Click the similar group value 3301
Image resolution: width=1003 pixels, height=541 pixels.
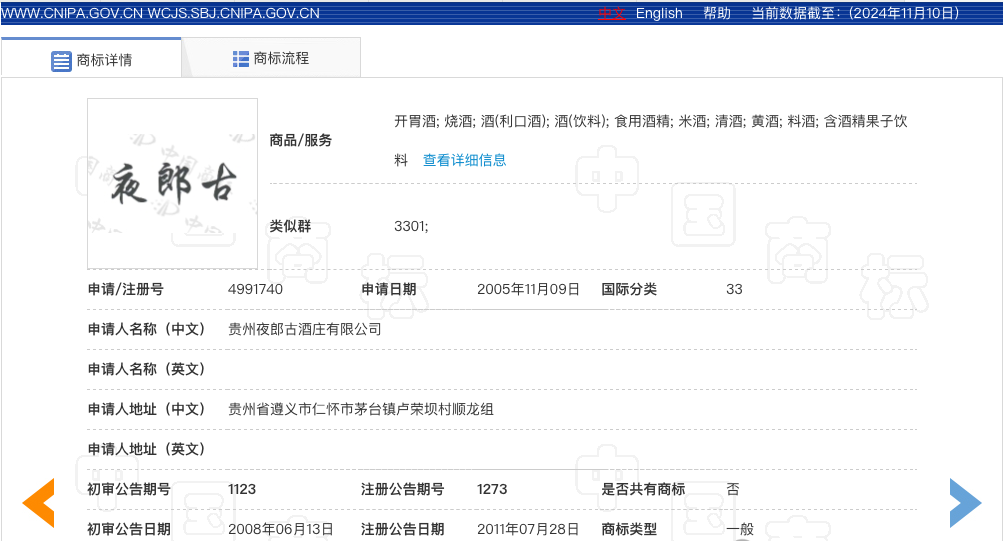411,226
